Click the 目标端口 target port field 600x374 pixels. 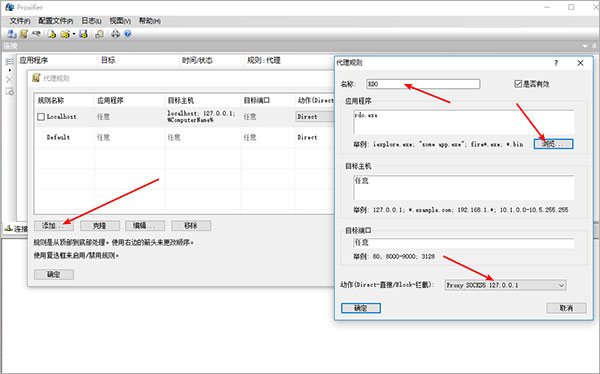point(464,243)
